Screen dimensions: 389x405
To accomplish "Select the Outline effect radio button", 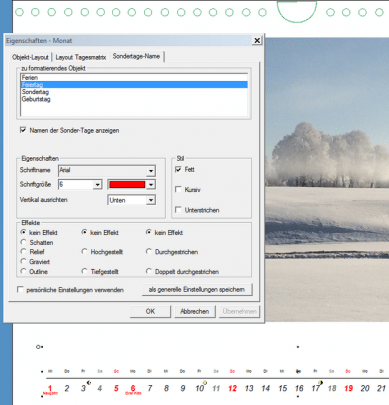I will pos(23,271).
